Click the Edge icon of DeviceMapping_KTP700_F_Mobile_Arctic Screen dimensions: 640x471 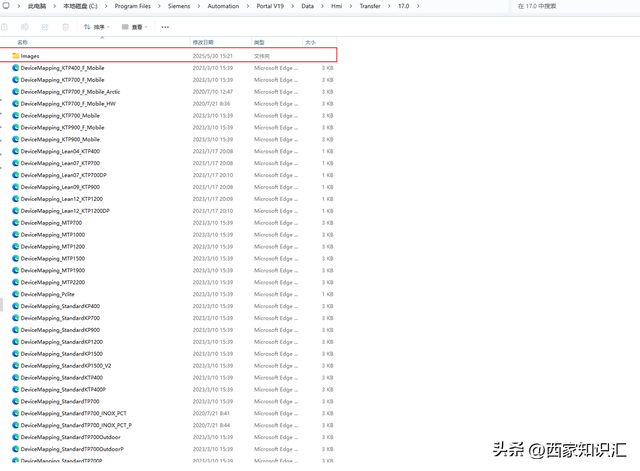(16, 91)
